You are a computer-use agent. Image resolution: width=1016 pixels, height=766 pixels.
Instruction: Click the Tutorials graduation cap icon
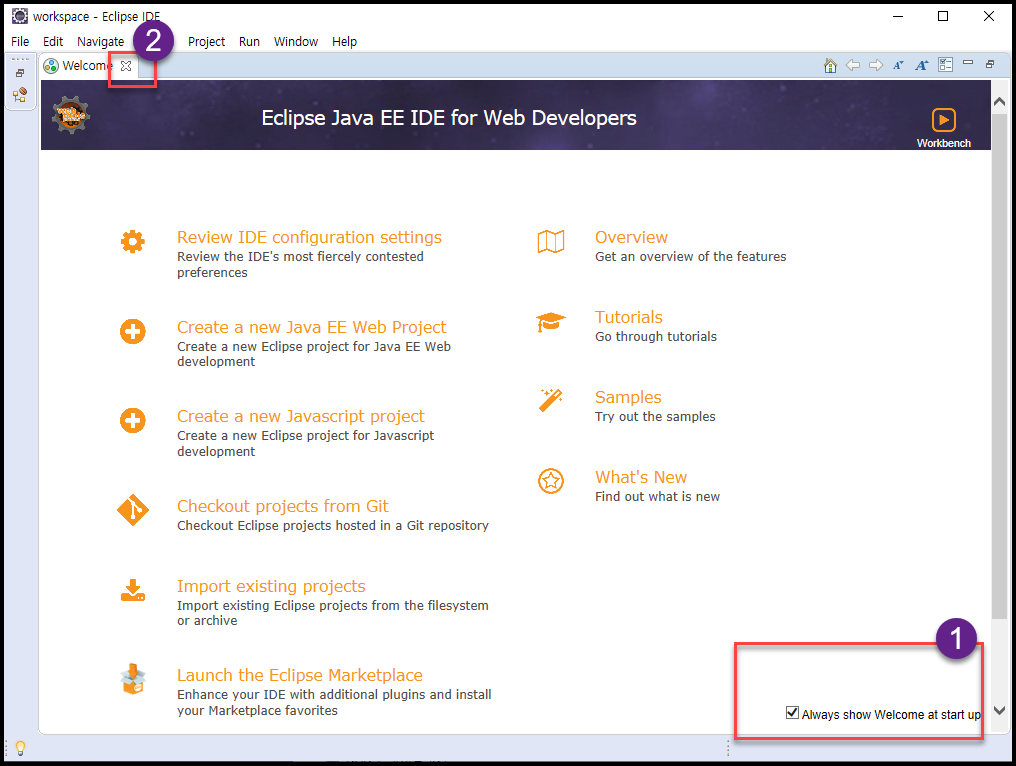[x=551, y=322]
